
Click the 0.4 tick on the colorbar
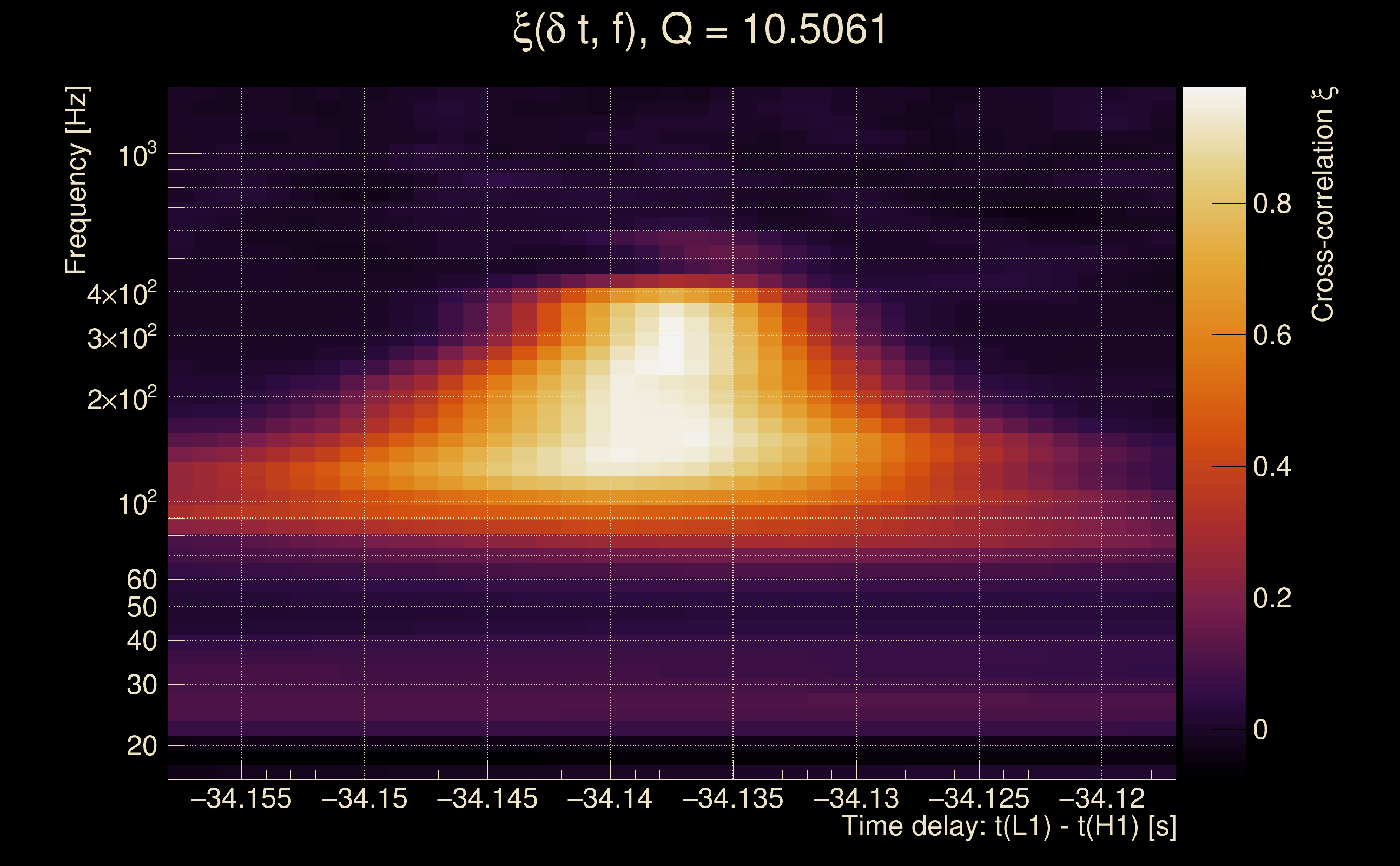coord(1272,467)
